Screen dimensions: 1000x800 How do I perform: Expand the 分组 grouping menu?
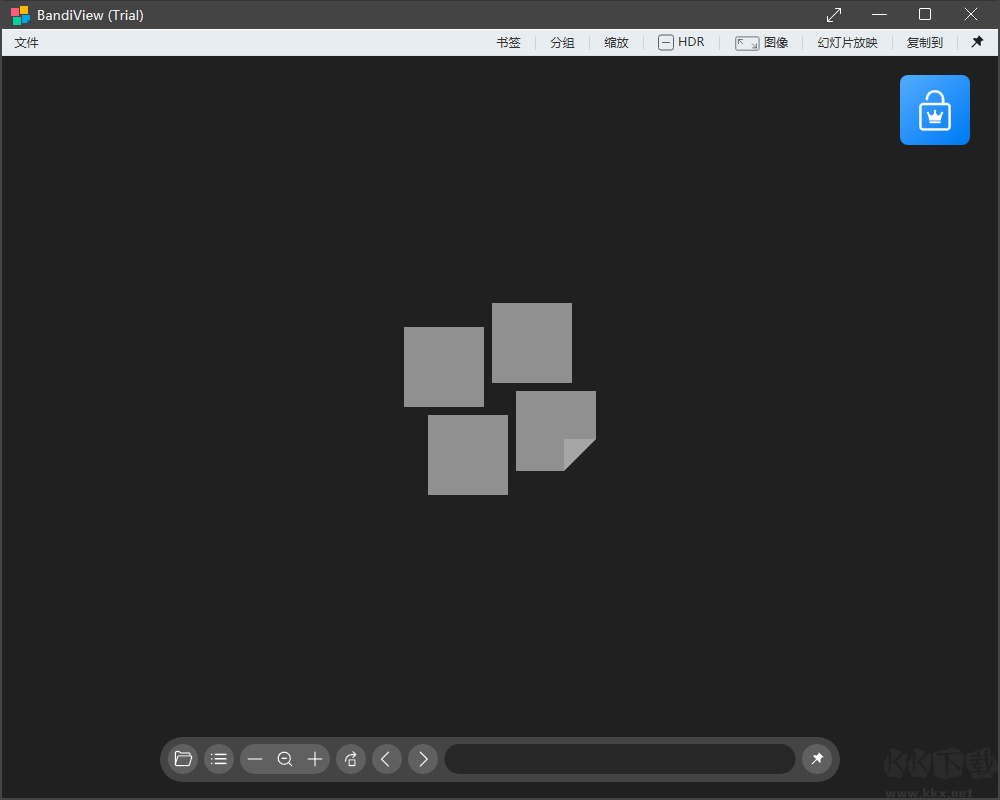coord(562,42)
